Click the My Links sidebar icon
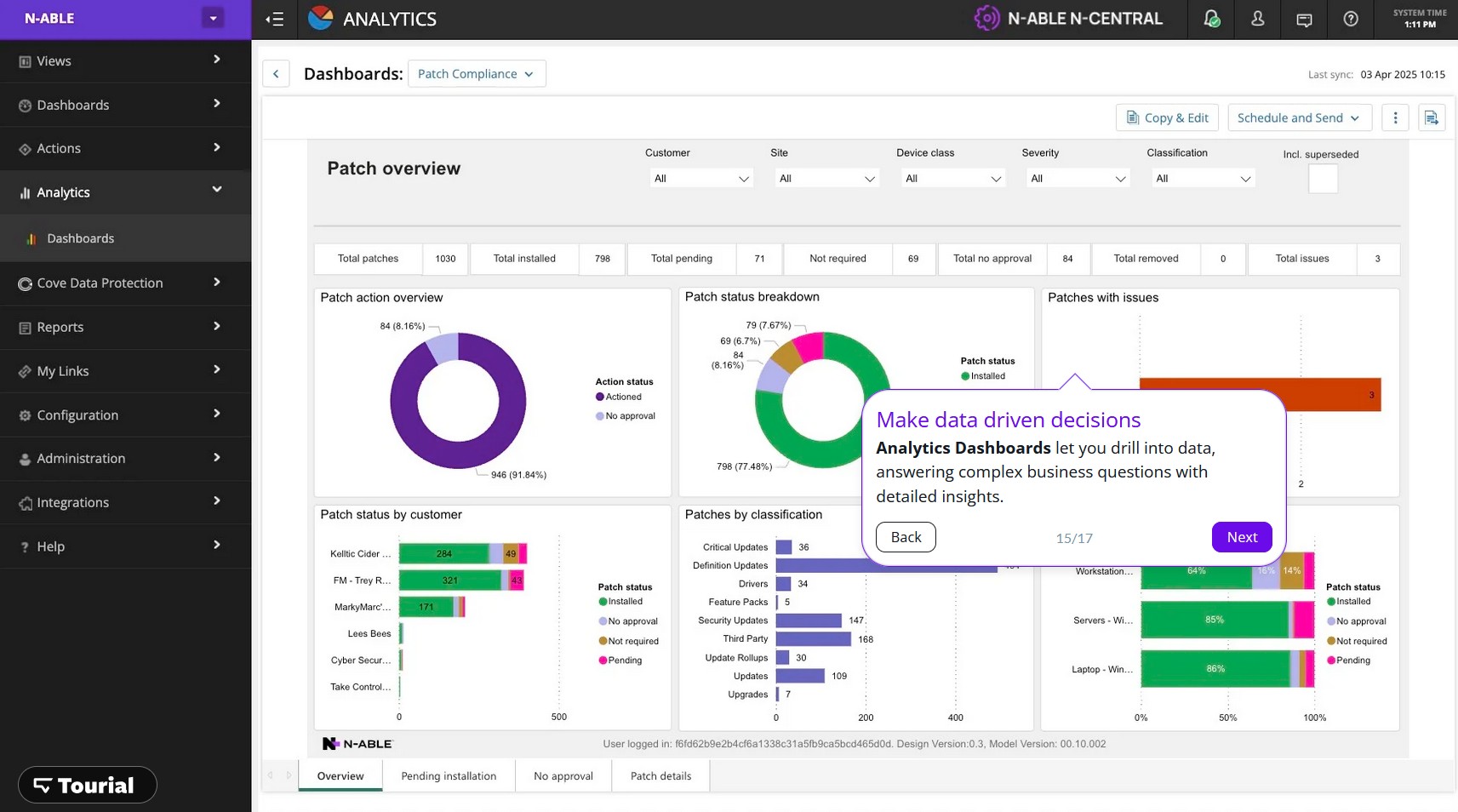Screen dimensions: 1458x812 click(x=25, y=371)
